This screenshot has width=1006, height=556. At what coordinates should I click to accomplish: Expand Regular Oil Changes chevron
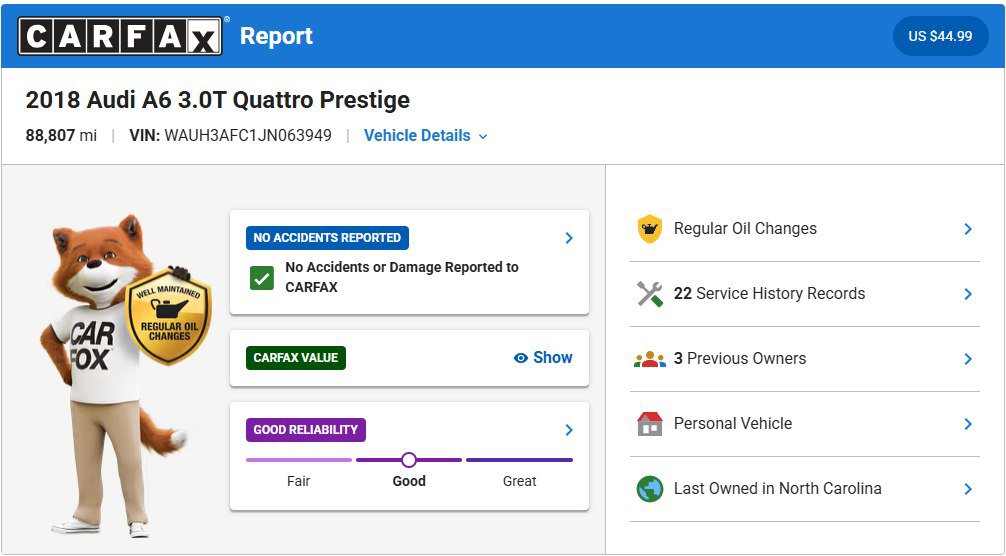[x=968, y=229]
